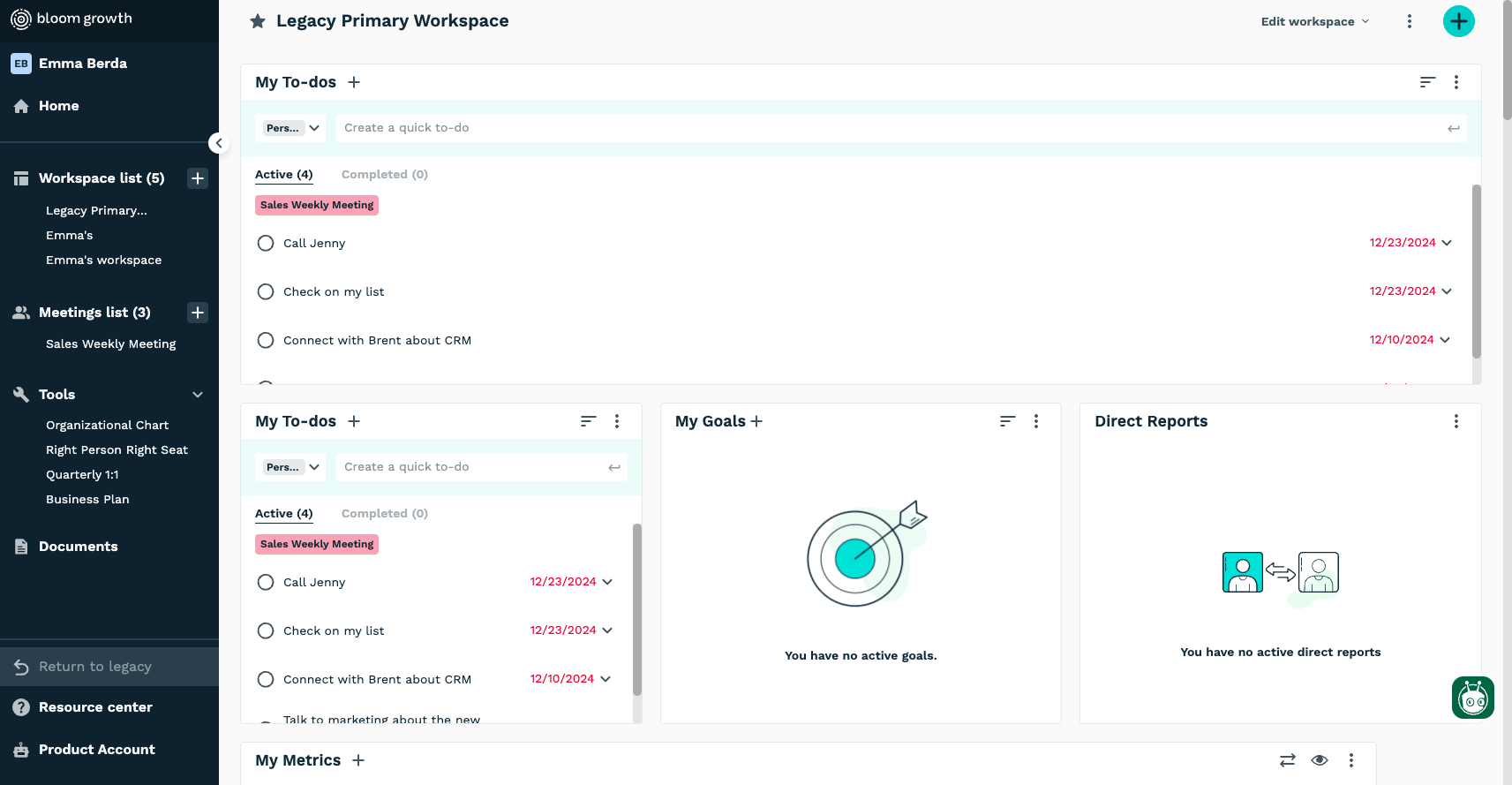
Task: Click the top Create a quick to-do field
Action: tap(891, 128)
